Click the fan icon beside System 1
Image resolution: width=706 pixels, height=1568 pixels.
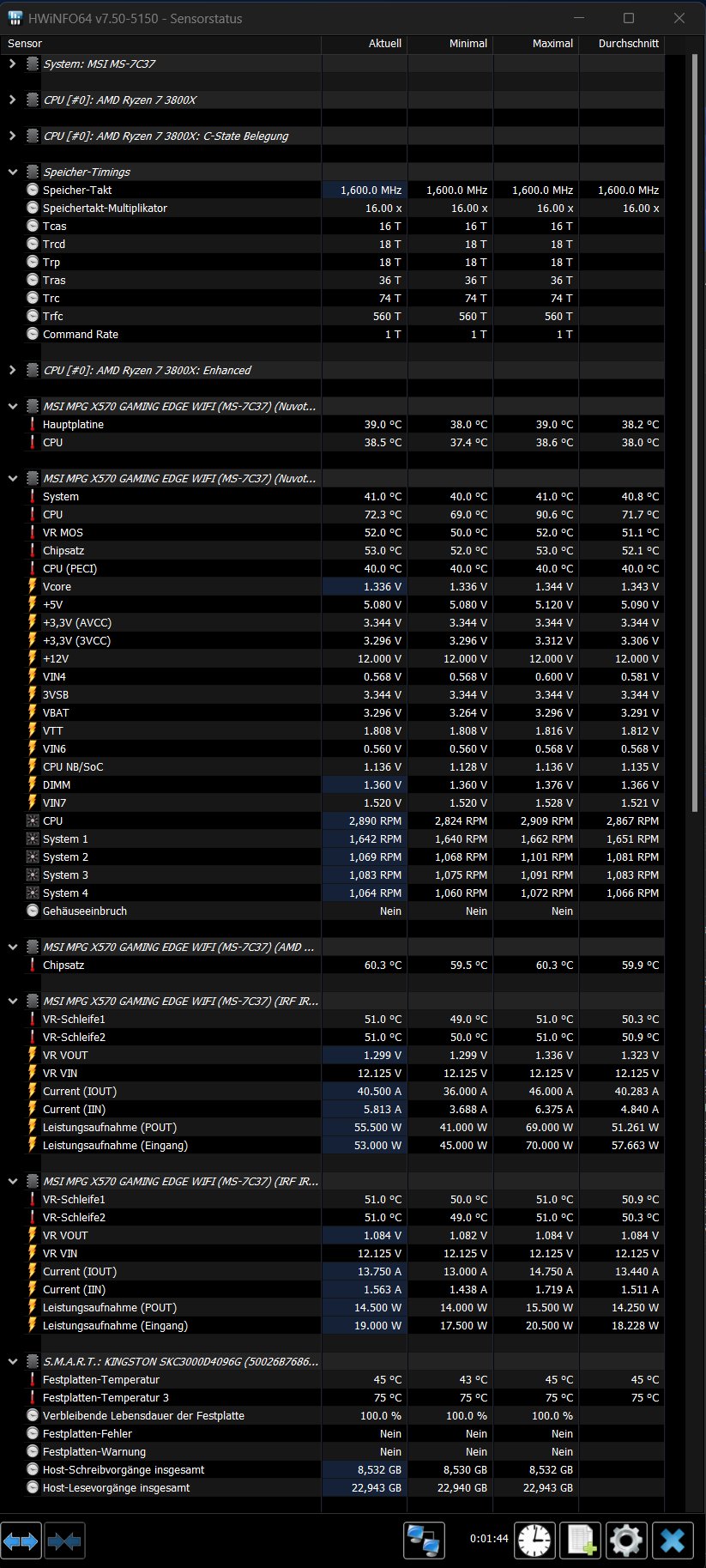coord(33,838)
